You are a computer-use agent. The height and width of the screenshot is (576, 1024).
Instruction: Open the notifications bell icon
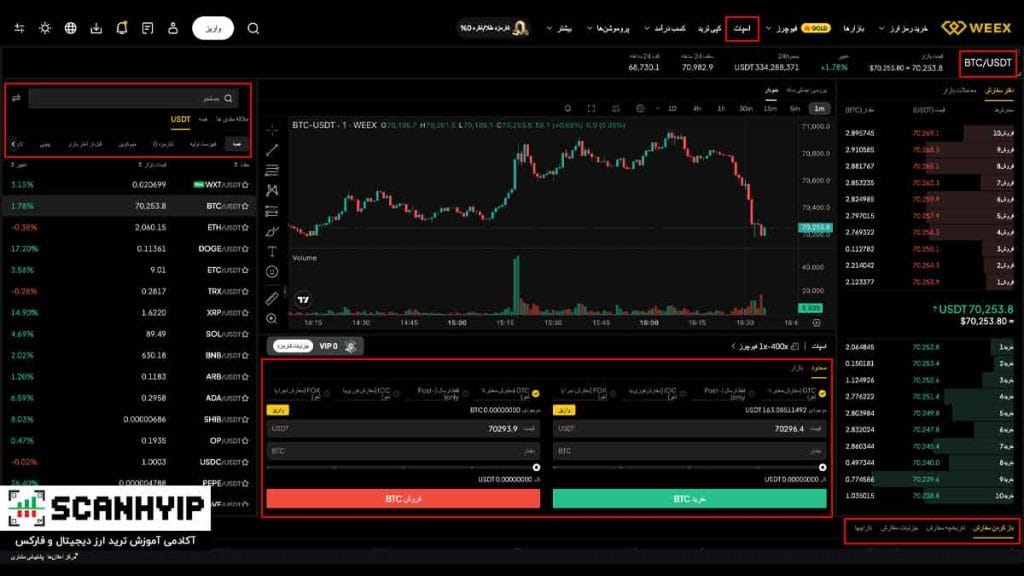point(121,28)
